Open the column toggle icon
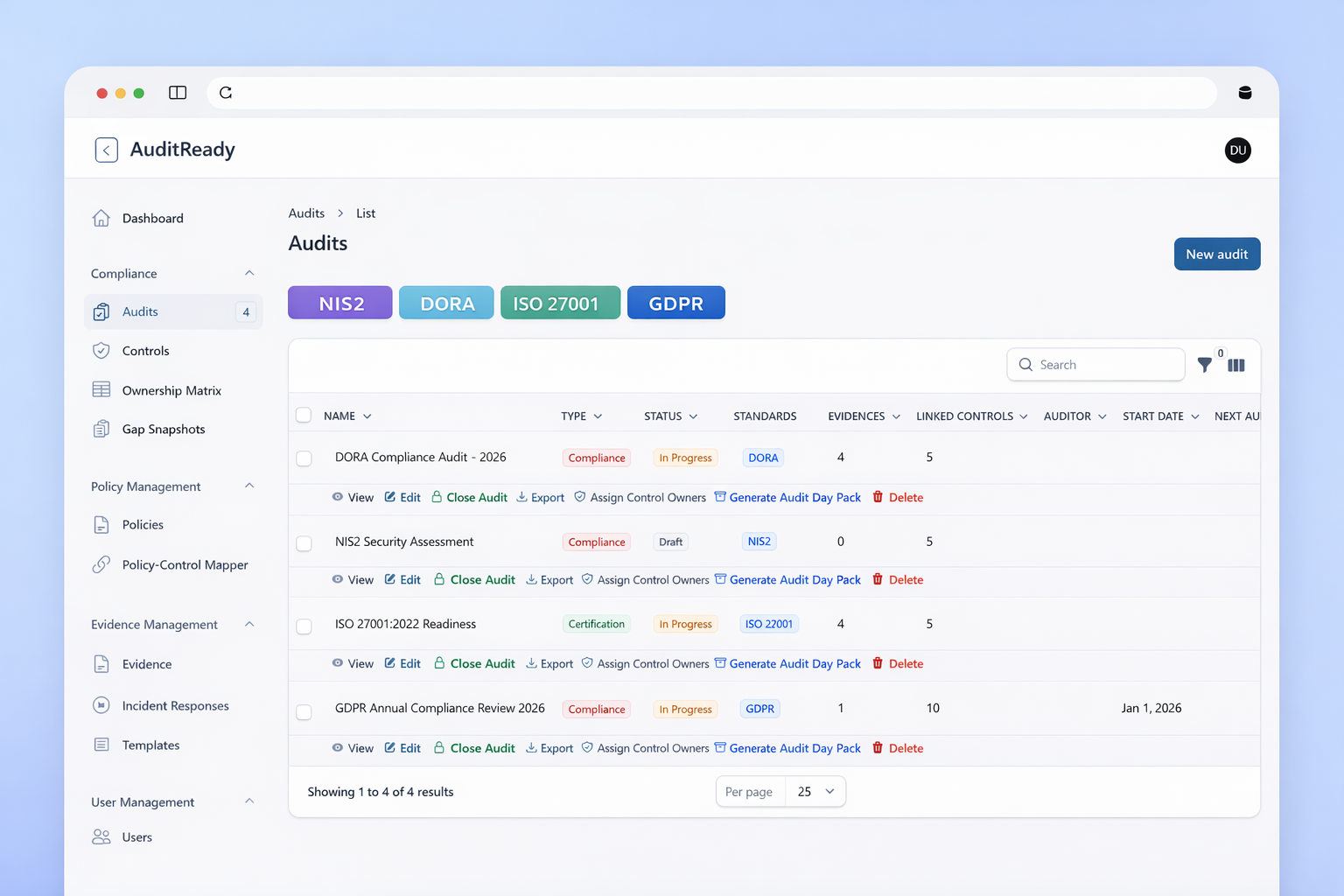This screenshot has width=1344, height=896. [1235, 365]
